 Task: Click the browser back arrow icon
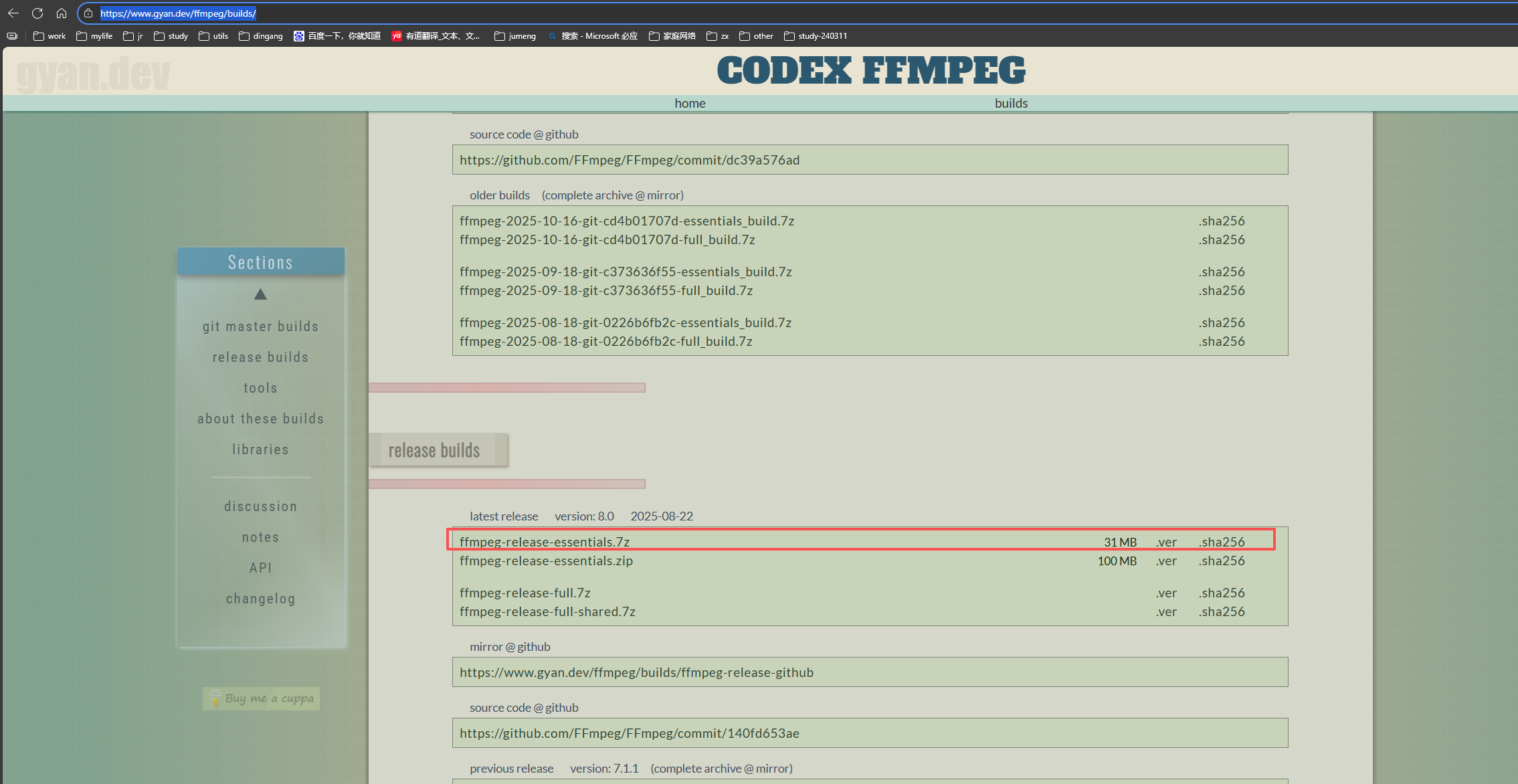[x=13, y=13]
